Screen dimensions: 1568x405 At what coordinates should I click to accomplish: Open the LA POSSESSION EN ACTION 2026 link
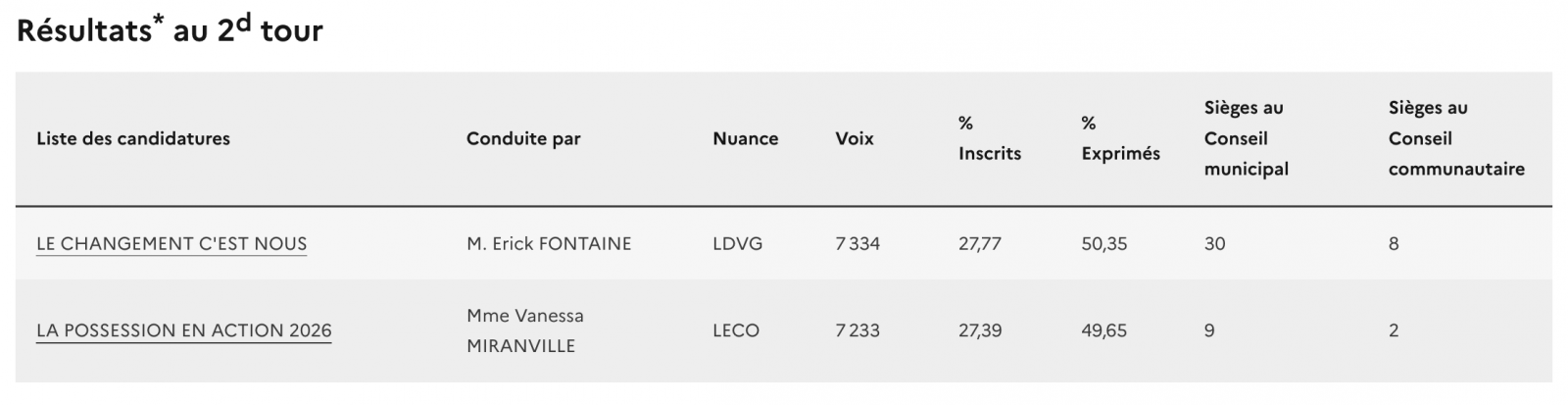coord(184,330)
